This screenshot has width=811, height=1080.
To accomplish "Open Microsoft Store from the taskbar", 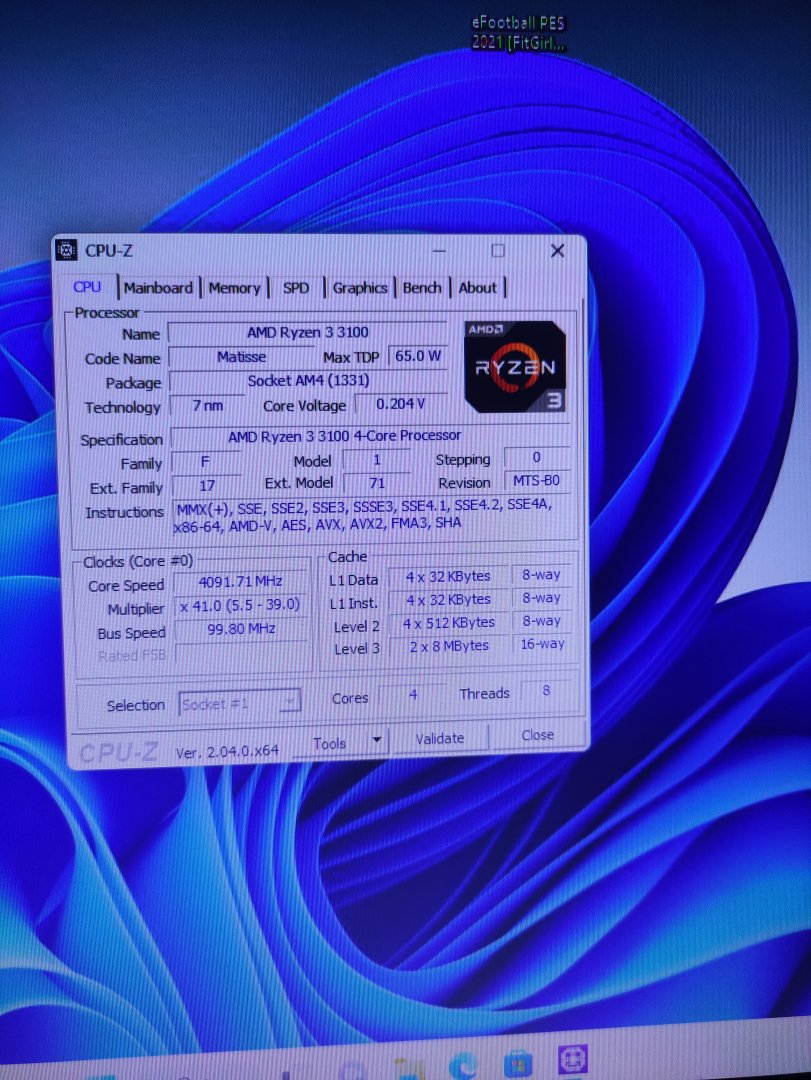I will (517, 1063).
